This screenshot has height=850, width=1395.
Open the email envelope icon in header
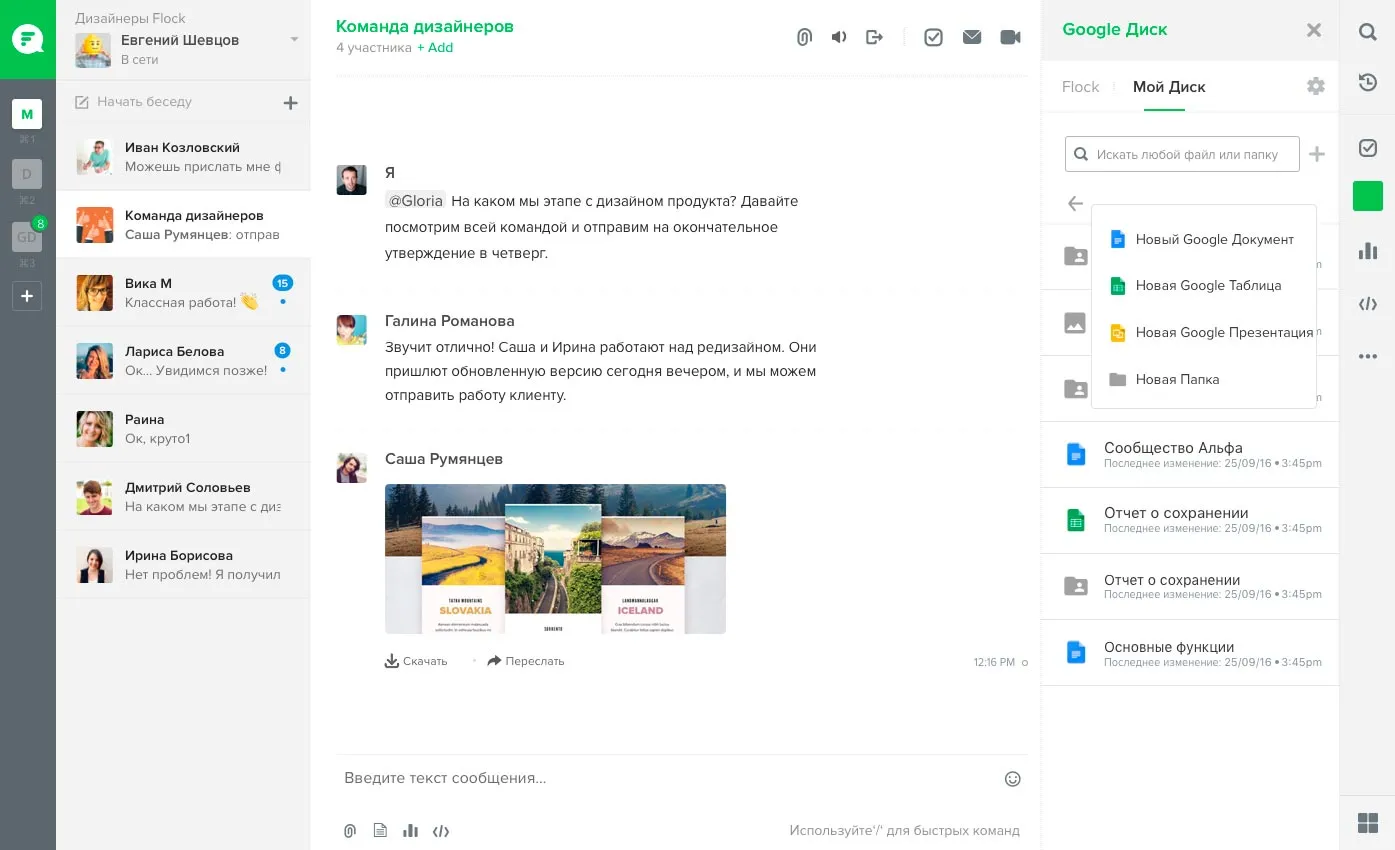click(971, 37)
